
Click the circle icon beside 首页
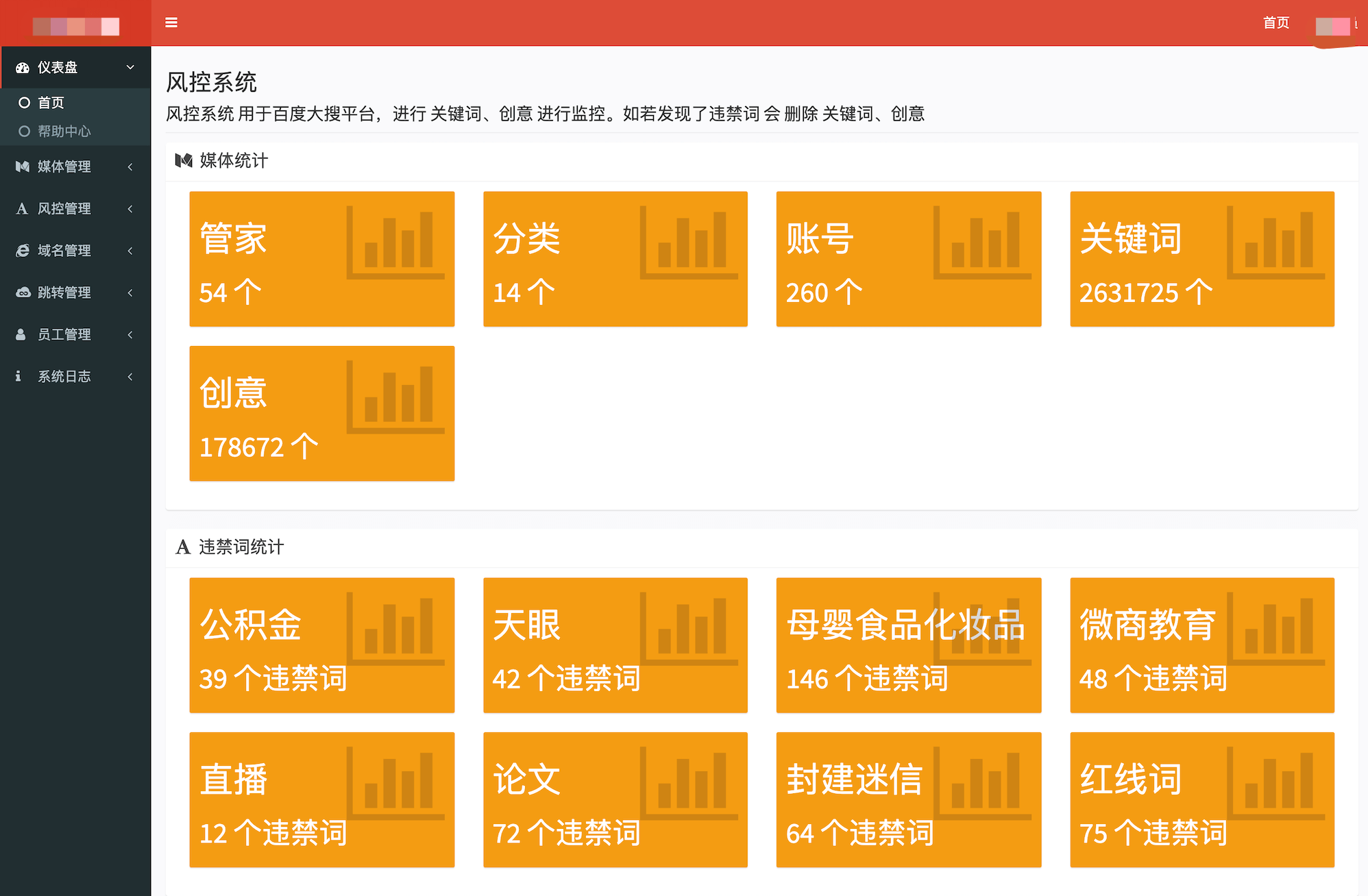point(24,103)
